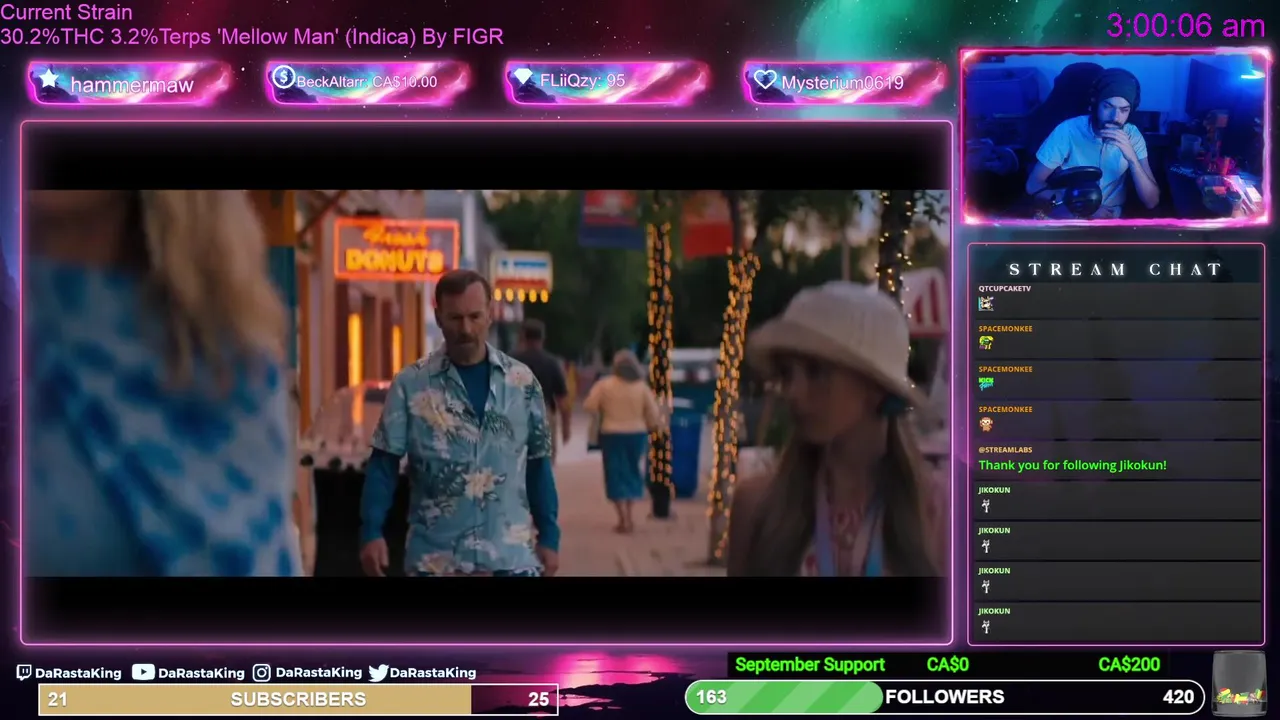Click the 'hammermaw' latest subscriber name
The image size is (1280, 720).
(131, 85)
